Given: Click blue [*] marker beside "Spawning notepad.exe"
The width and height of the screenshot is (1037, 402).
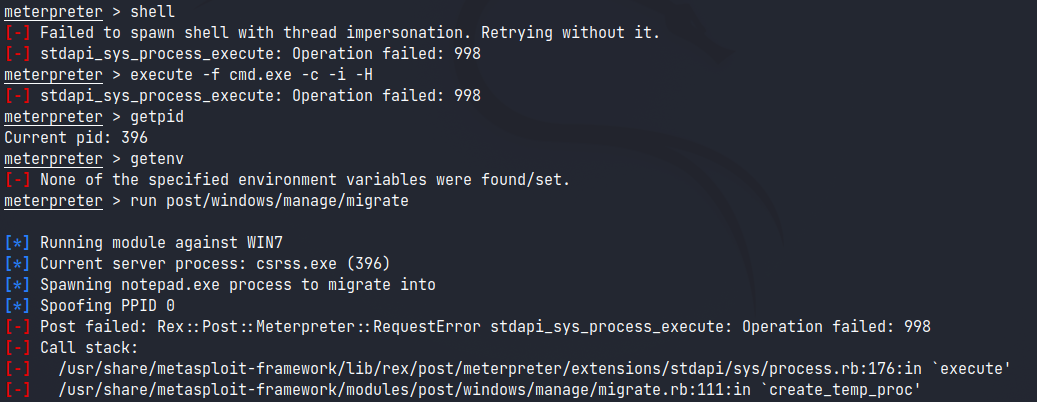Looking at the screenshot, I should [17, 285].
